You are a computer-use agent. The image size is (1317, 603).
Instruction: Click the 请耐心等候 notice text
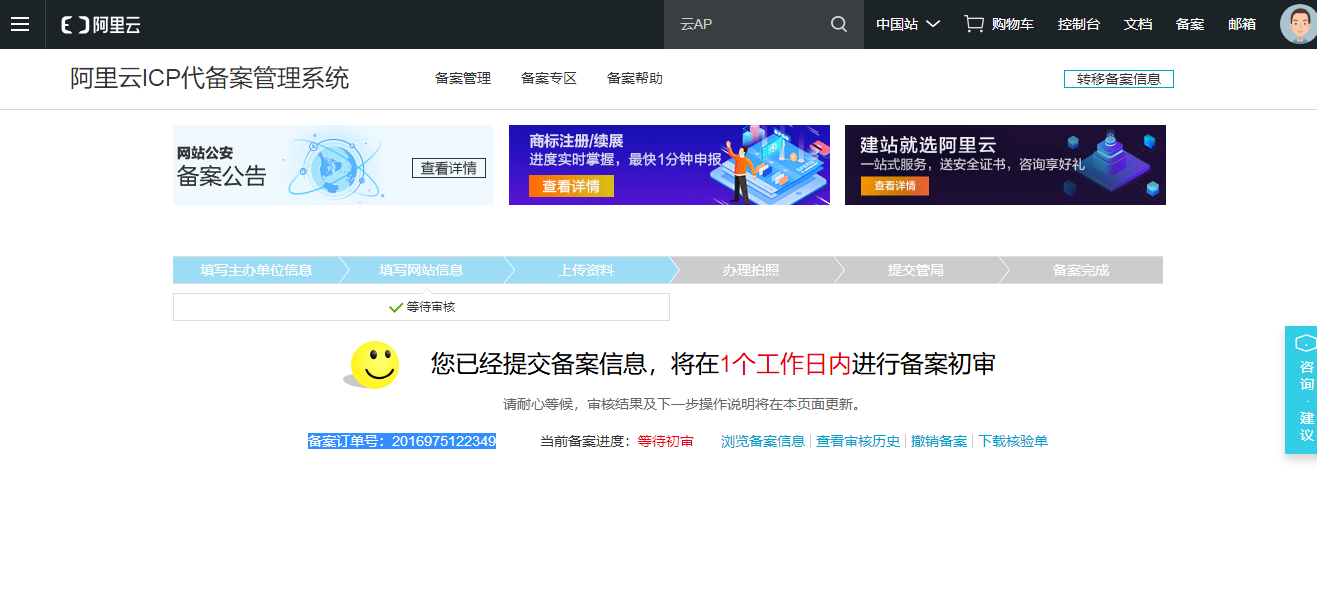click(x=681, y=405)
